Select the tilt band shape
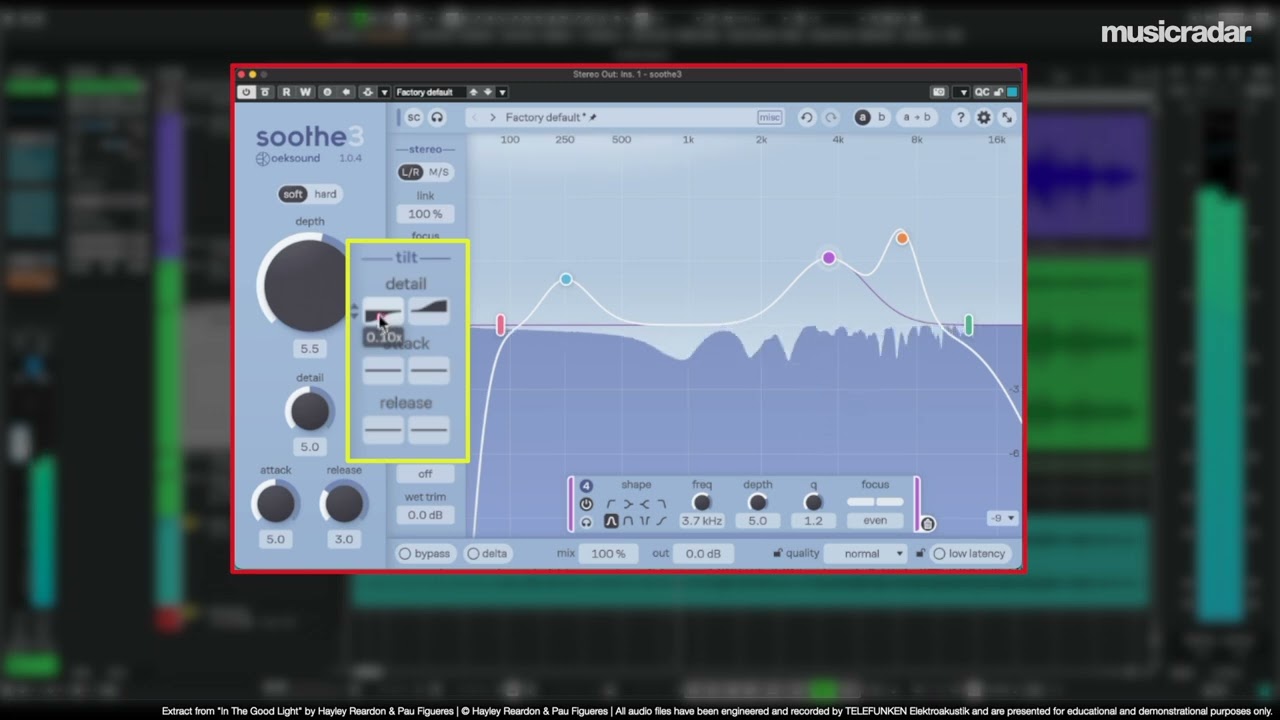 (661, 522)
